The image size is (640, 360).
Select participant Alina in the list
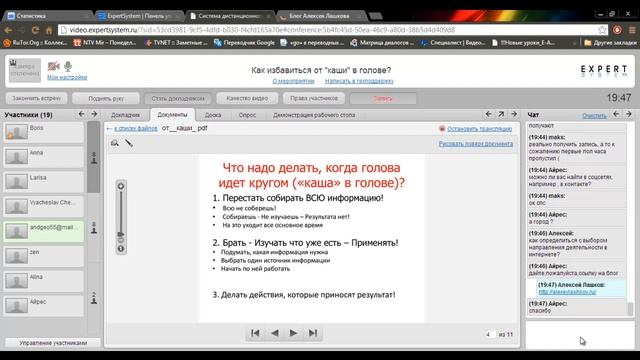point(43,281)
